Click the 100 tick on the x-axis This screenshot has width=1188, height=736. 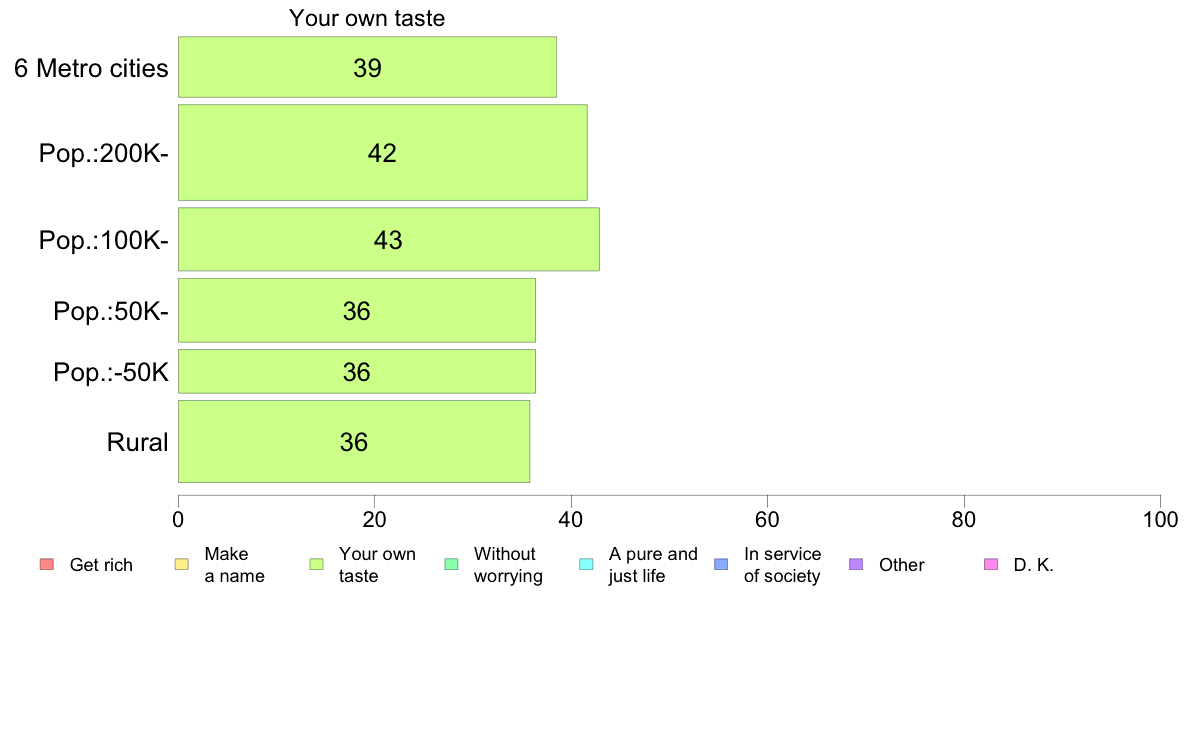coord(1160,520)
